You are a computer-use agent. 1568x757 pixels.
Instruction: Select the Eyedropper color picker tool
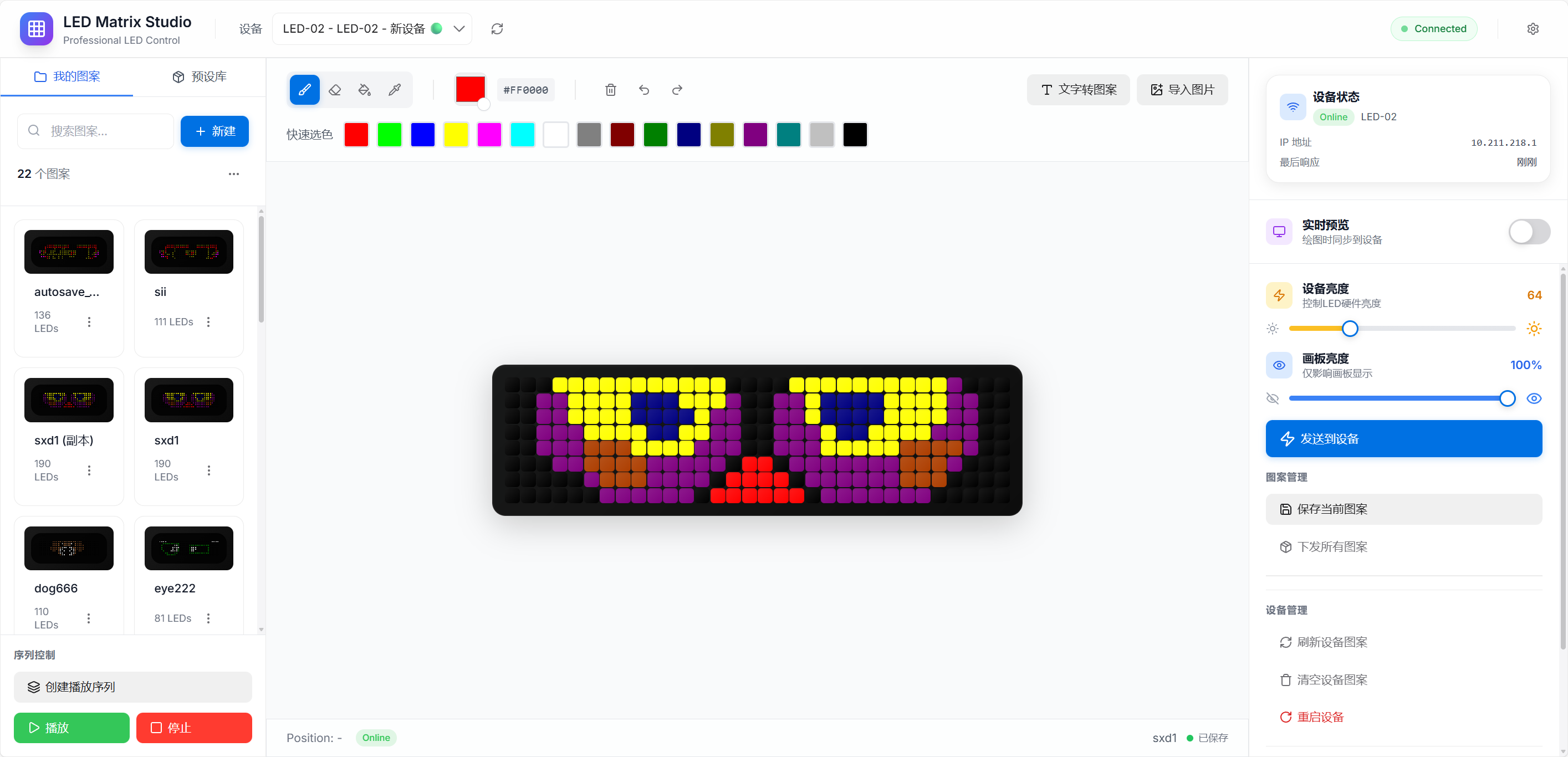(395, 89)
